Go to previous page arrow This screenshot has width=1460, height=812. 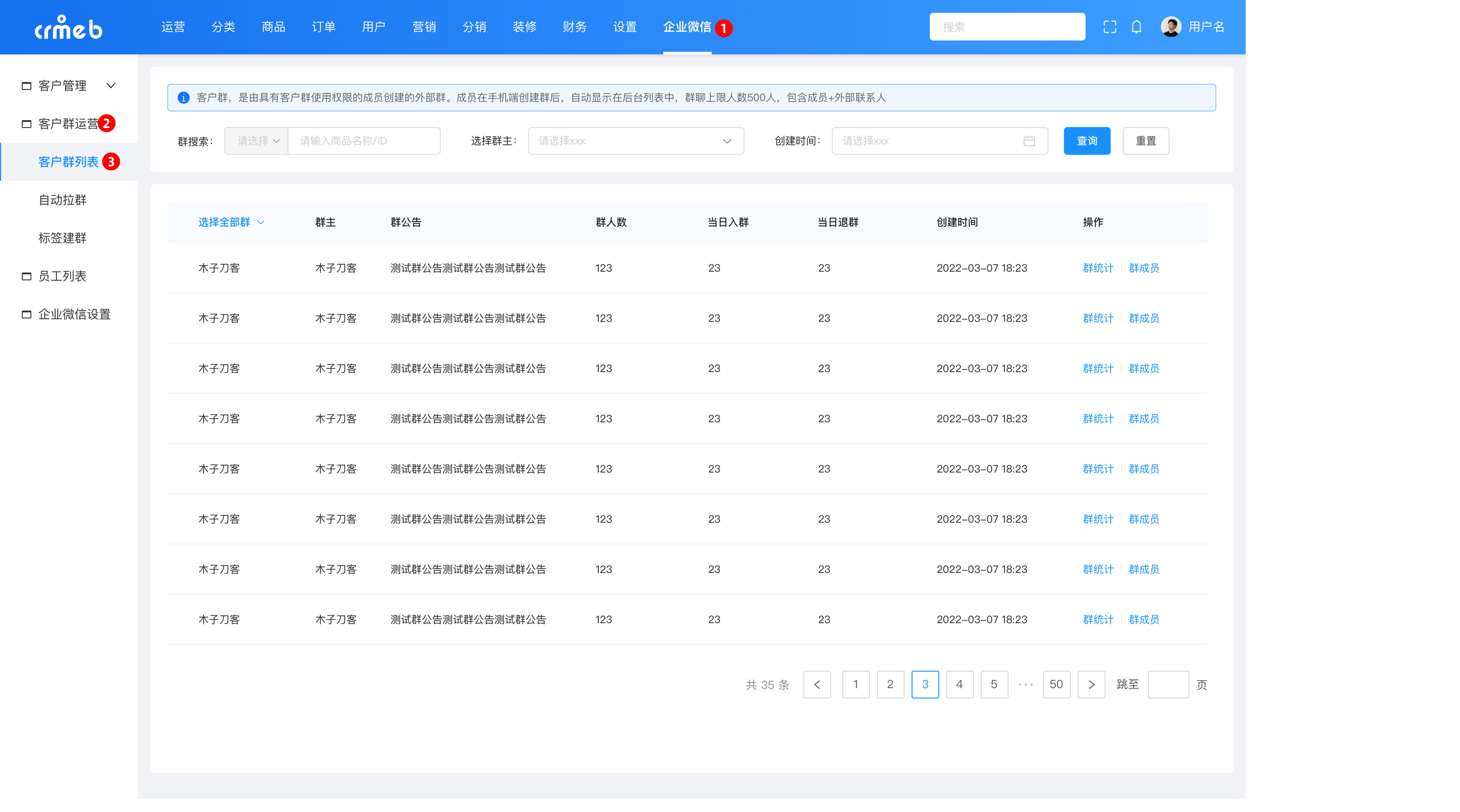click(x=817, y=685)
